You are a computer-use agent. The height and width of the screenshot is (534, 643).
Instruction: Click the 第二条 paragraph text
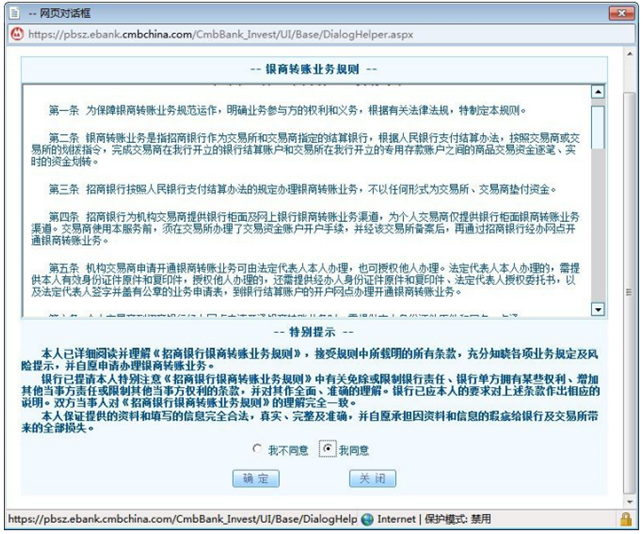[x=306, y=150]
